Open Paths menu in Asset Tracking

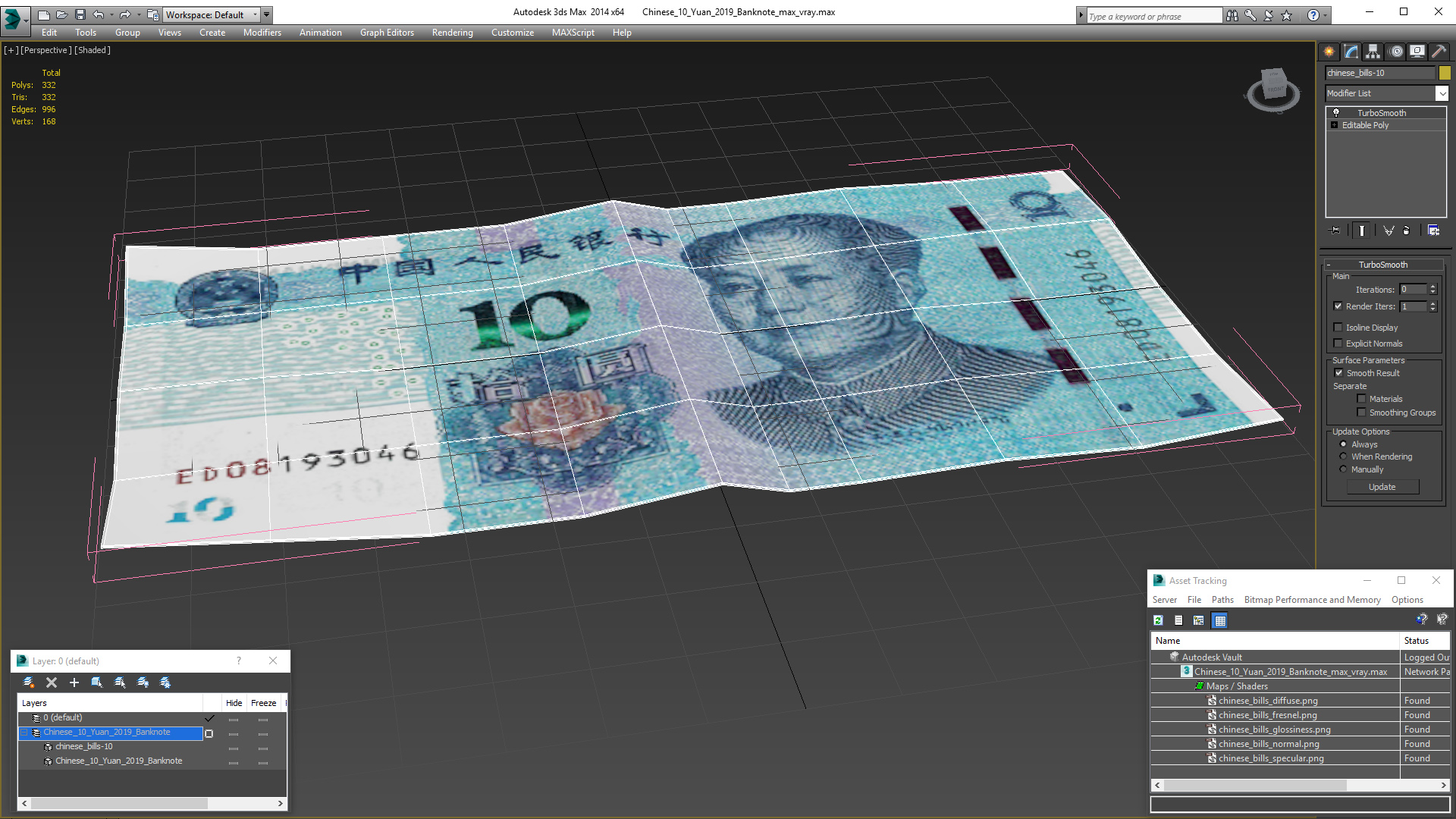(1222, 600)
